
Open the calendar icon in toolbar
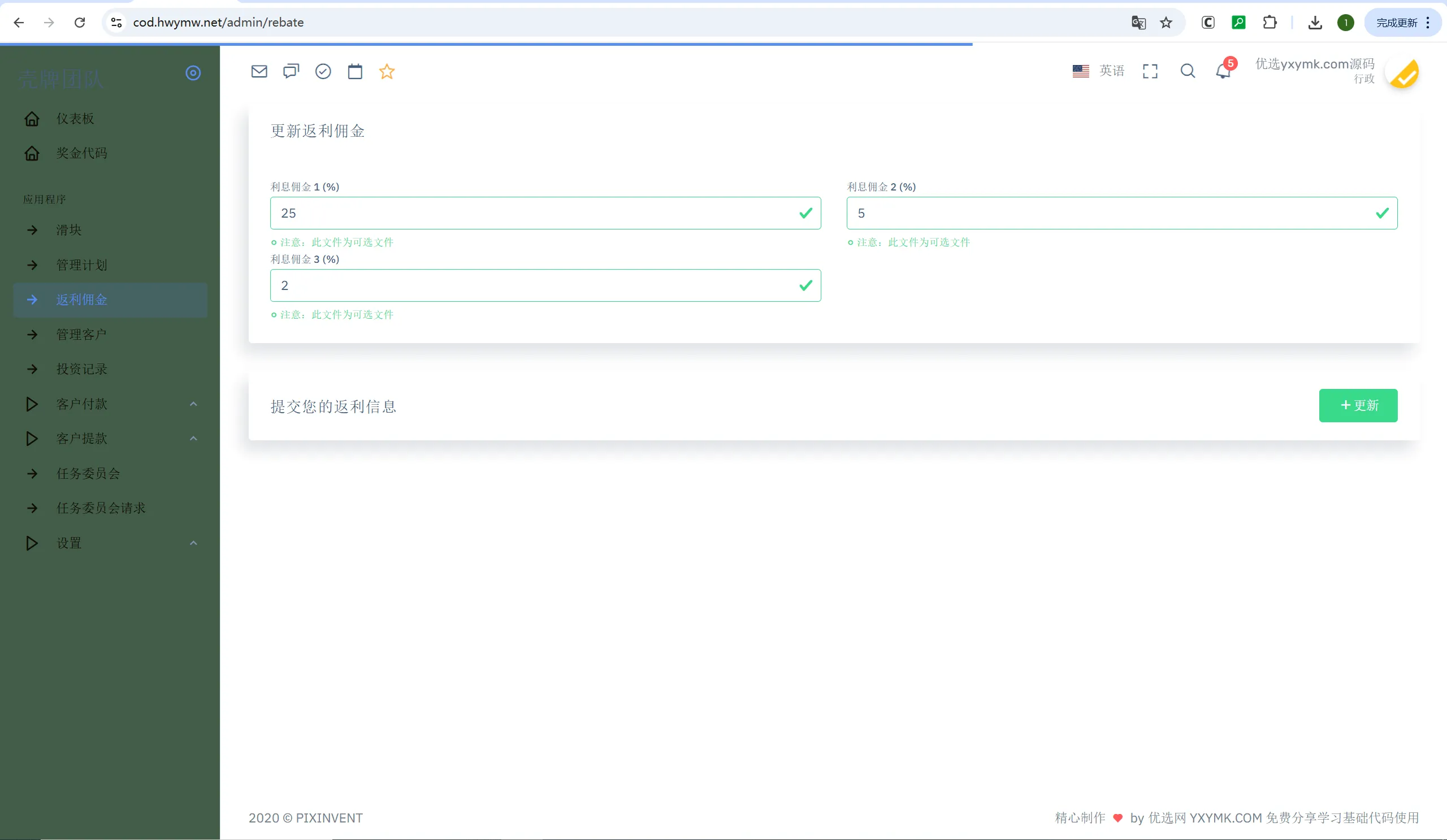click(x=355, y=71)
